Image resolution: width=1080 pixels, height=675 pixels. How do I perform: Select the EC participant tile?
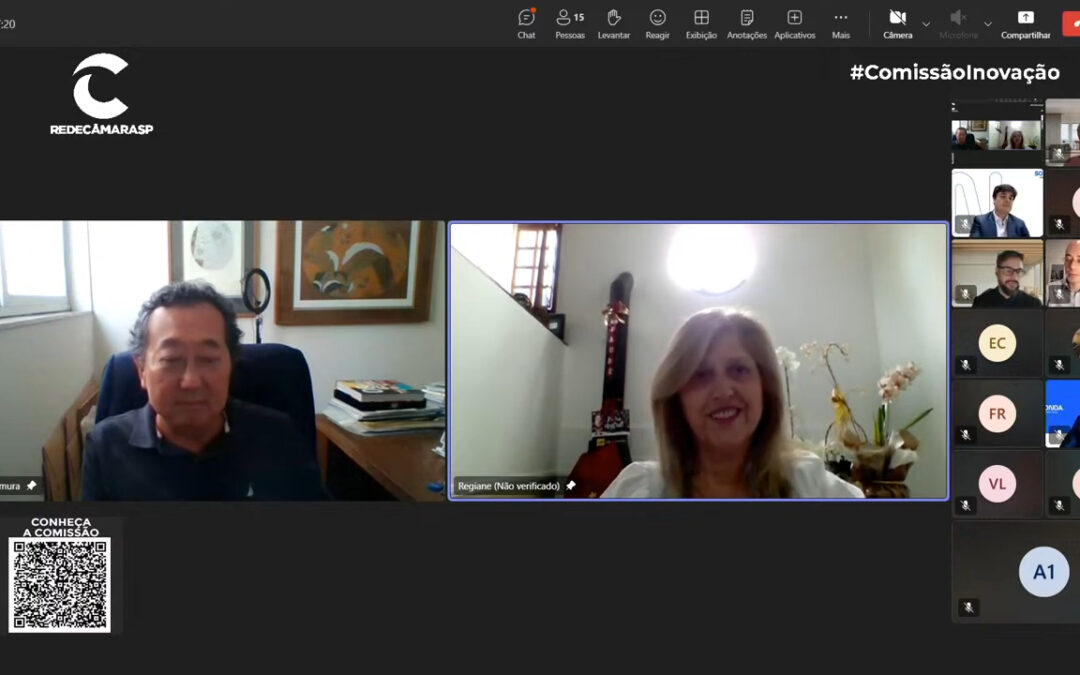coord(997,343)
